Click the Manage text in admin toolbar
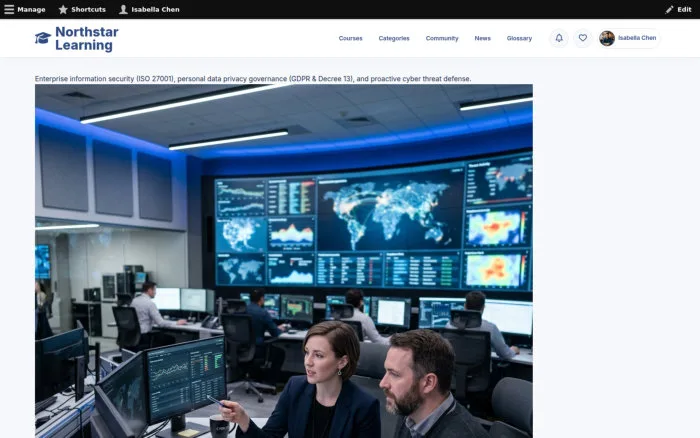Screen dimensions: 700x438 (x=31, y=9)
